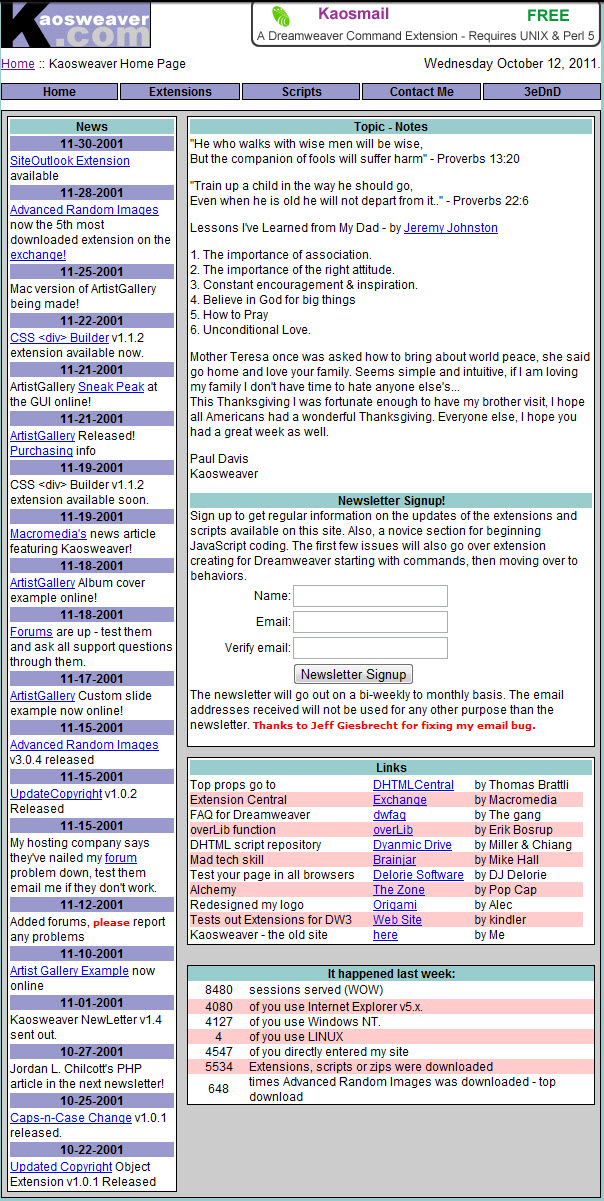Screen dimensions: 604x1201
Task: Visit the dwfaq link
Action: pos(390,815)
